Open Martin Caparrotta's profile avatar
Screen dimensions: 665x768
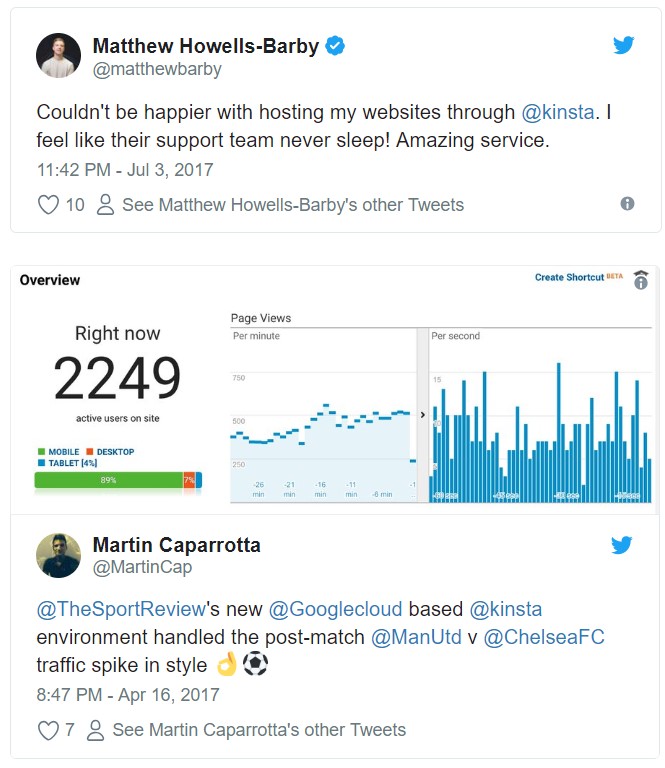[58, 555]
